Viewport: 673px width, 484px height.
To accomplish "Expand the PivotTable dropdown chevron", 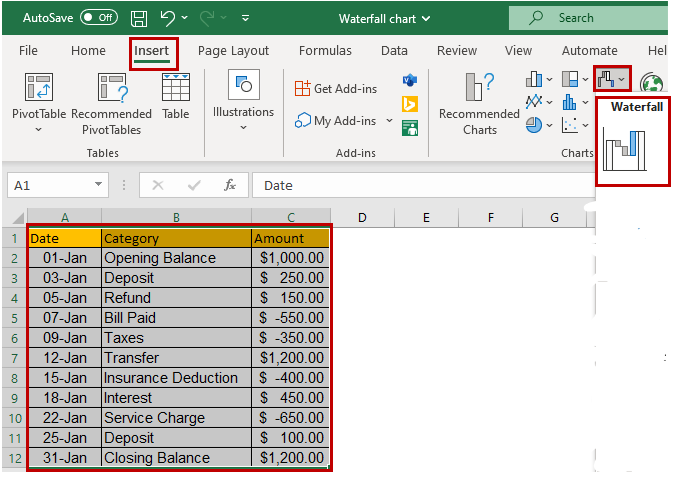I will pos(39,130).
